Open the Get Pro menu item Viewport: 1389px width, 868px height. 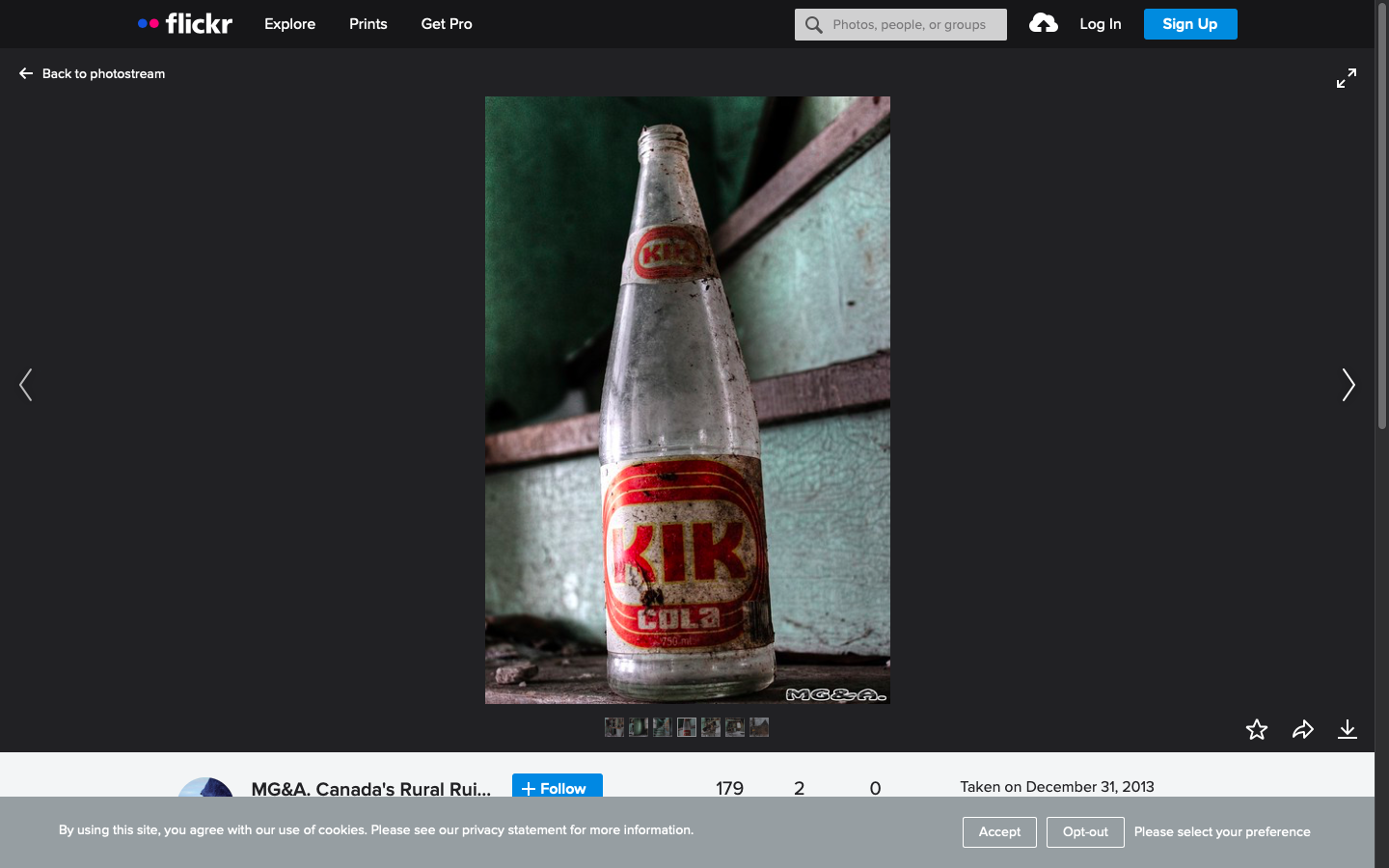point(447,24)
